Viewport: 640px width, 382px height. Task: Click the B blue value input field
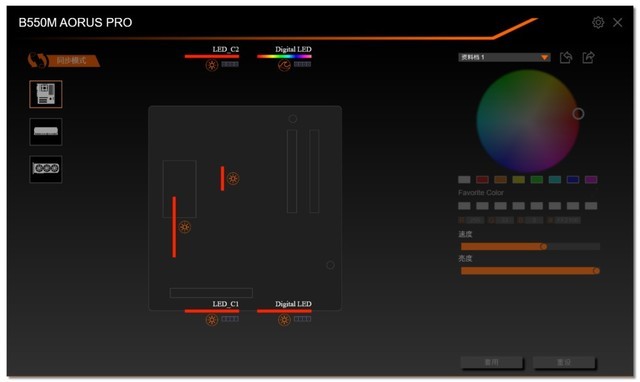click(x=534, y=220)
